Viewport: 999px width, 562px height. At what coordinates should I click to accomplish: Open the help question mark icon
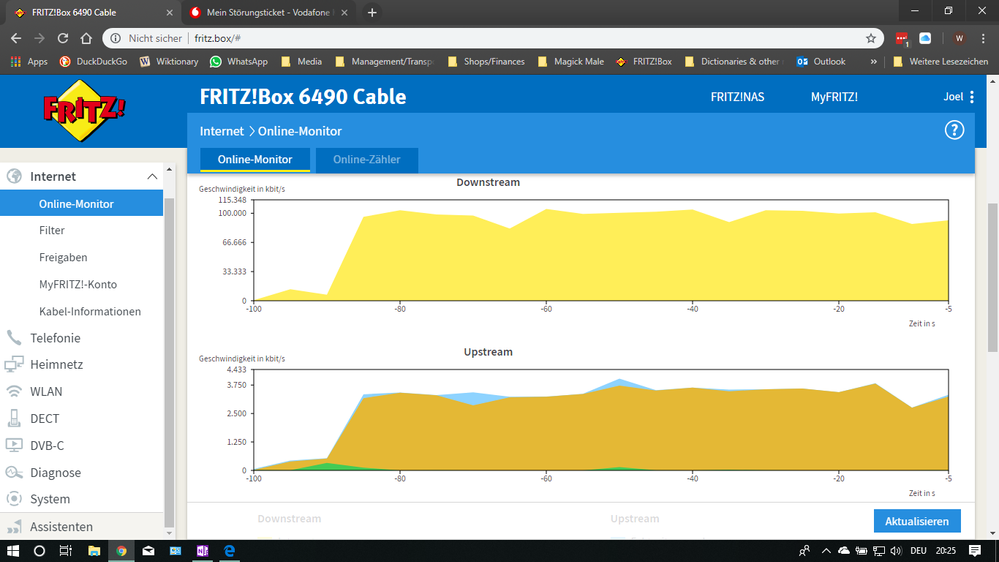(954, 131)
